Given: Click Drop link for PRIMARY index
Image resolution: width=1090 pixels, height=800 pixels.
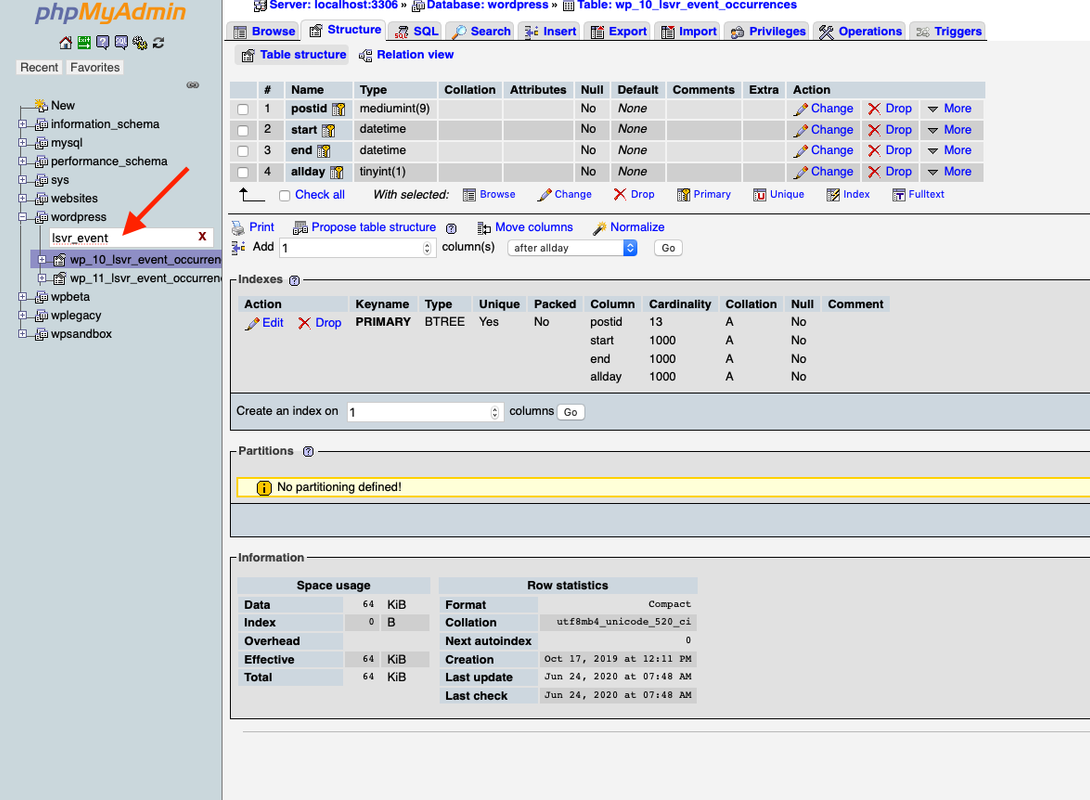Looking at the screenshot, I should (320, 323).
